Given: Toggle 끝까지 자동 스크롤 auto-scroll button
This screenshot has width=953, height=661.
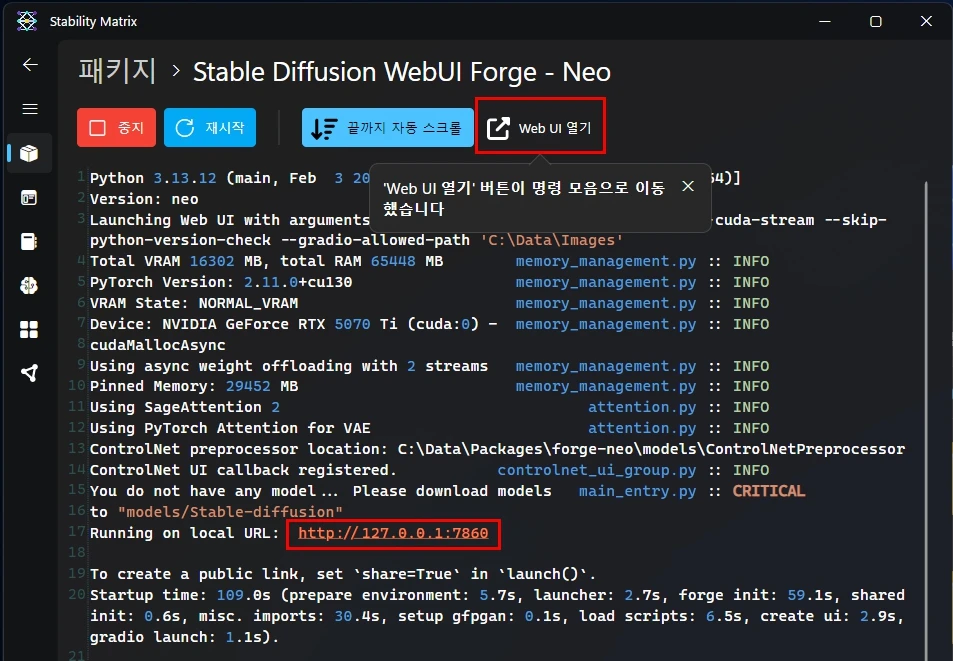Looking at the screenshot, I should tap(387, 128).
